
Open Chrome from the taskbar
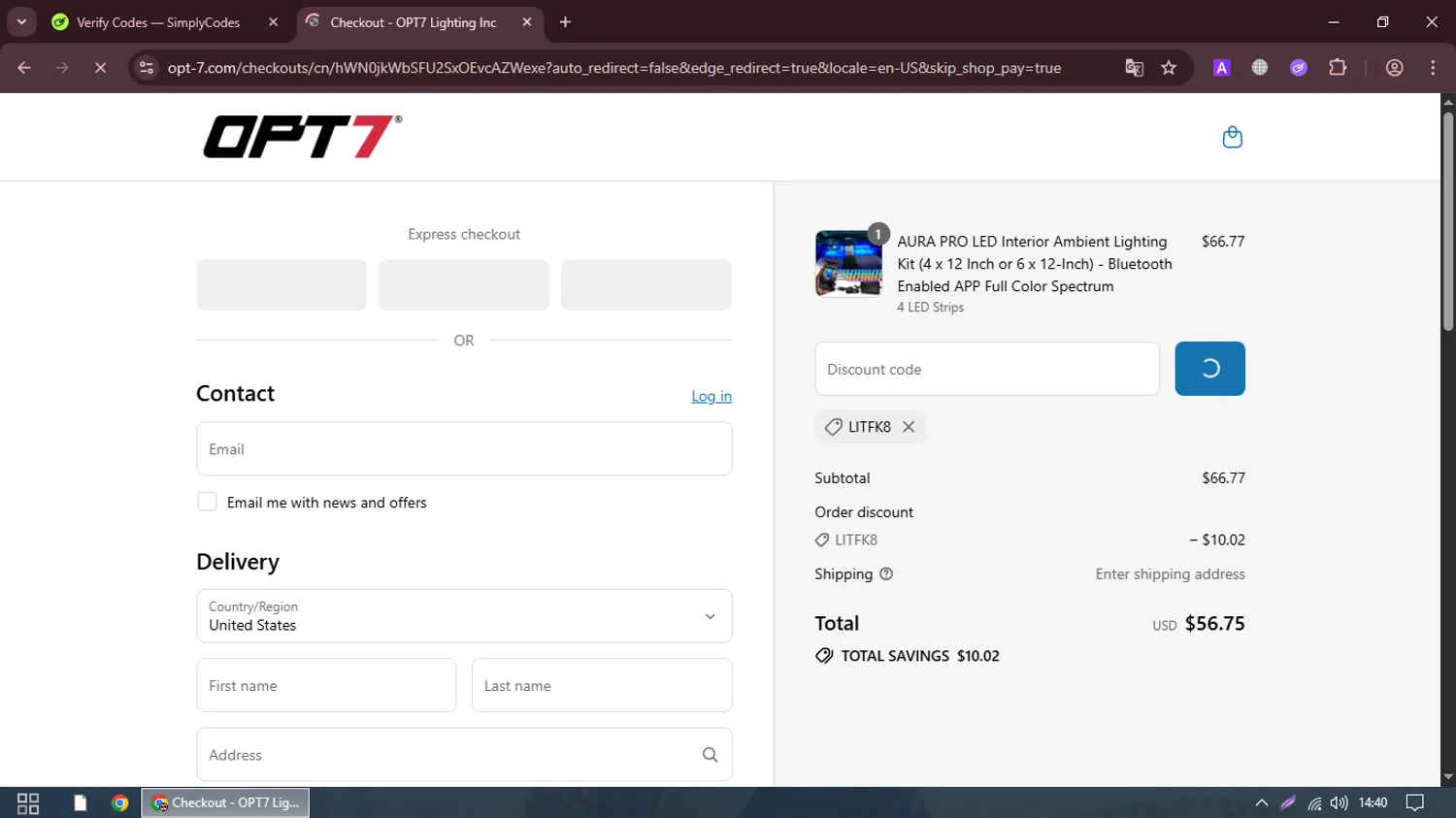tap(119, 803)
